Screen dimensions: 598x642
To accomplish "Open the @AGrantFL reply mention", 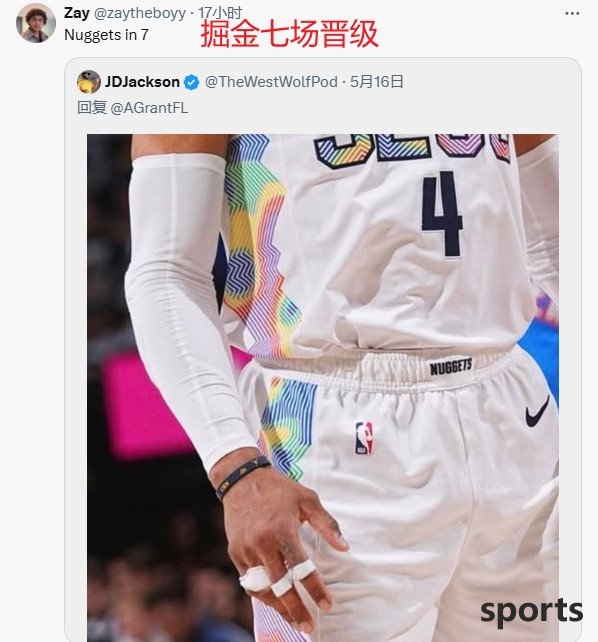I will (x=149, y=108).
